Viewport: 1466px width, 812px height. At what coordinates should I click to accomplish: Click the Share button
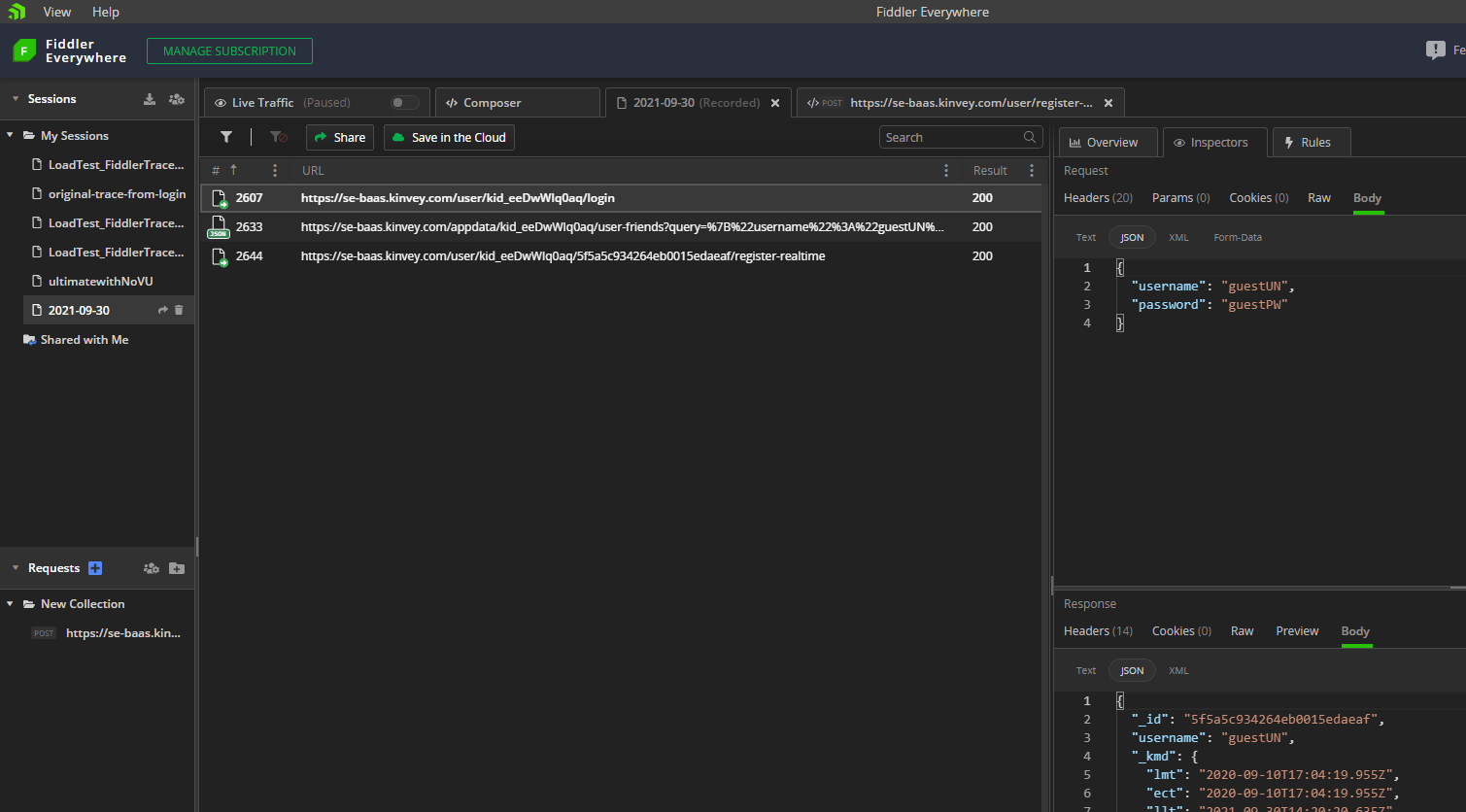[340, 138]
